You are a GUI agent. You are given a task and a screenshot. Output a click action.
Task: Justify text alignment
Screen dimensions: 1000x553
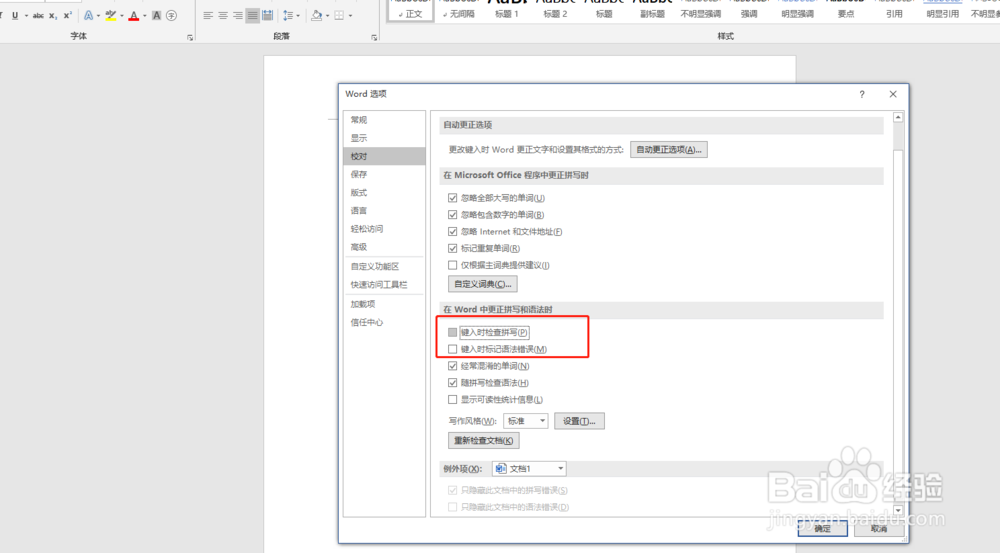tap(253, 15)
